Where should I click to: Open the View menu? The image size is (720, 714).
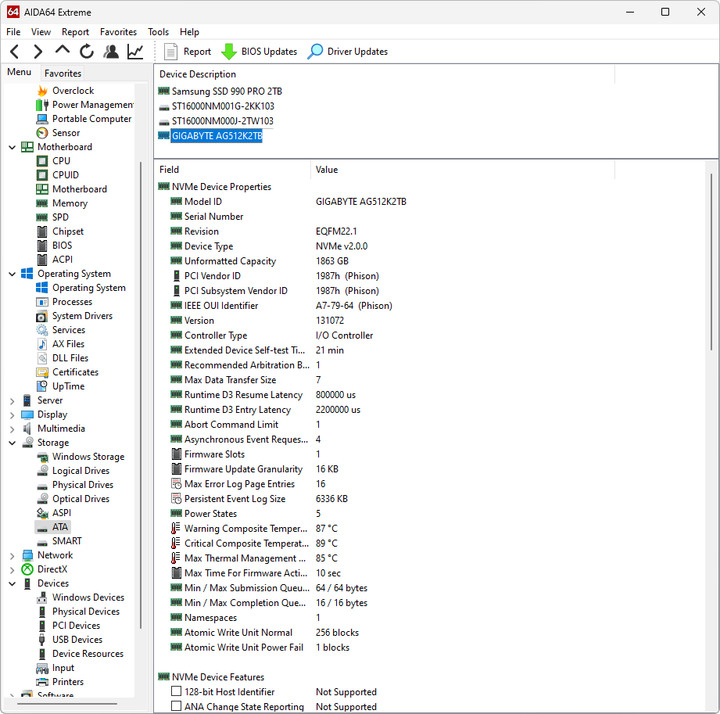[41, 32]
